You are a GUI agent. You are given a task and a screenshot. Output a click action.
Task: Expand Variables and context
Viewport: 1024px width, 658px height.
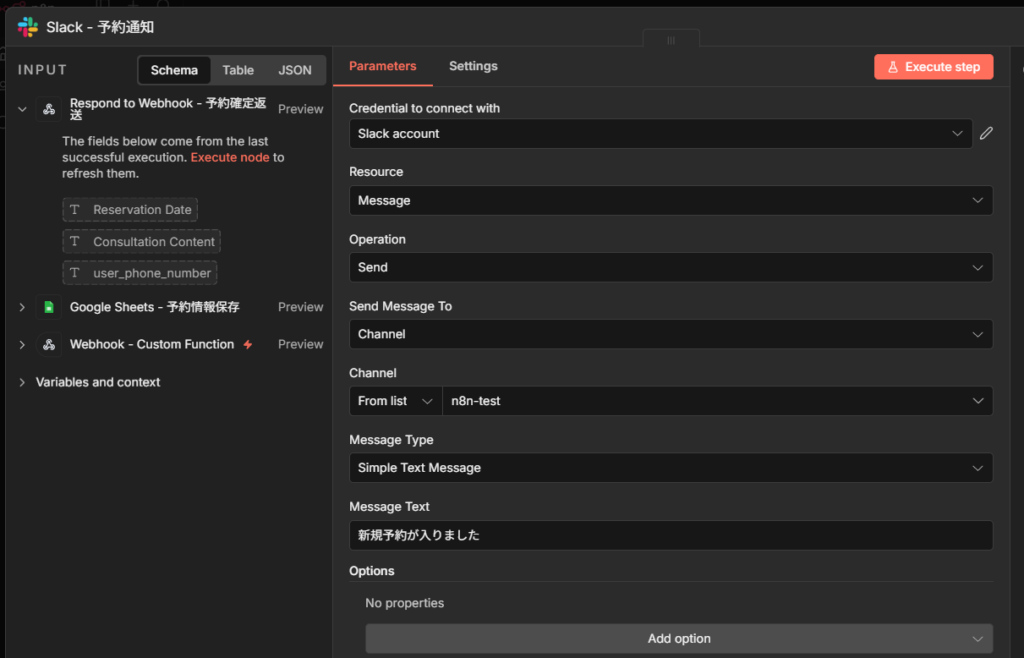click(22, 382)
